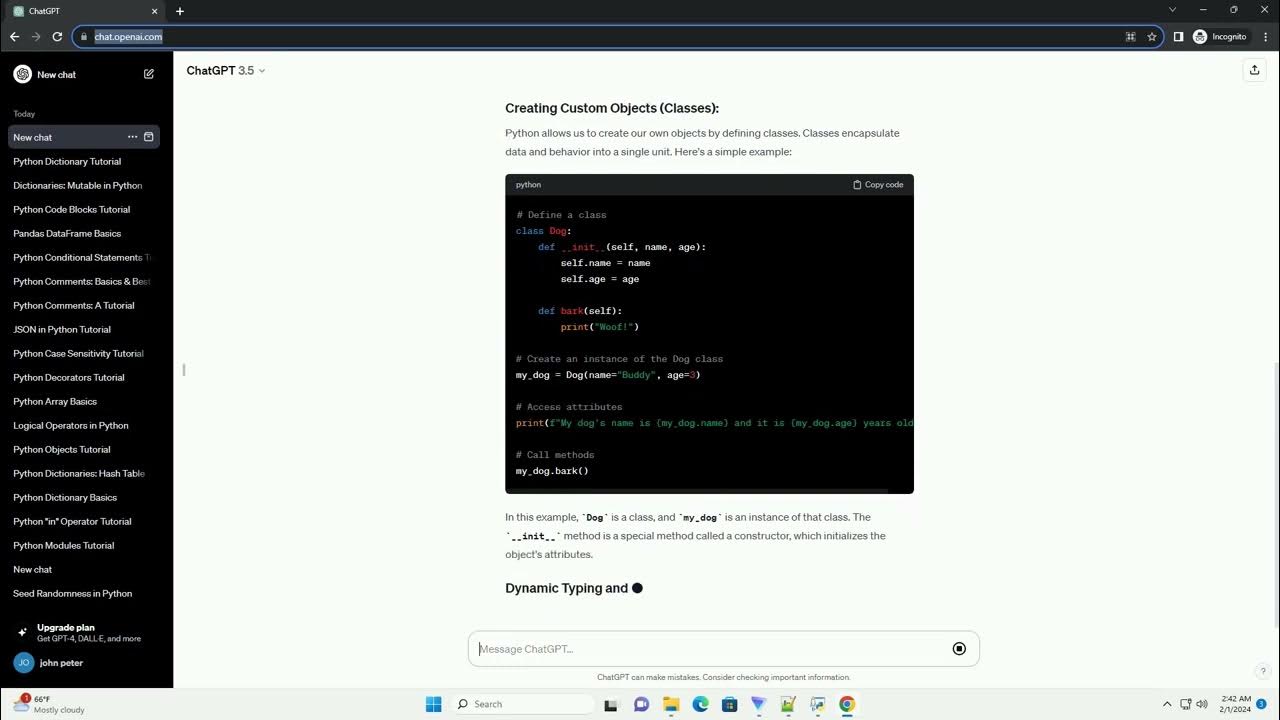Open Microsoft Edge from taskbar

[x=700, y=704]
